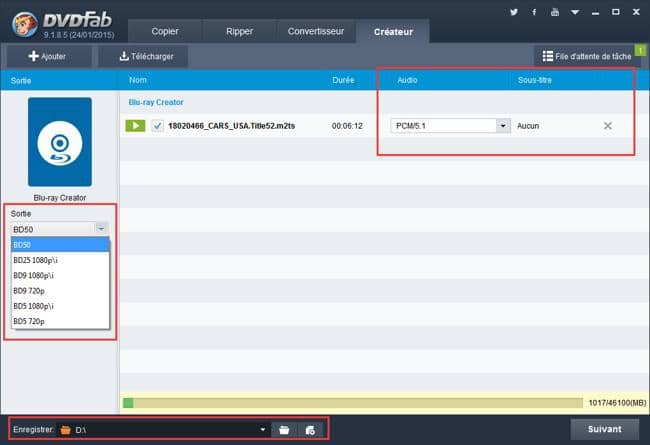
Task: Click the DVDFab mascot logo
Action: coord(24,24)
